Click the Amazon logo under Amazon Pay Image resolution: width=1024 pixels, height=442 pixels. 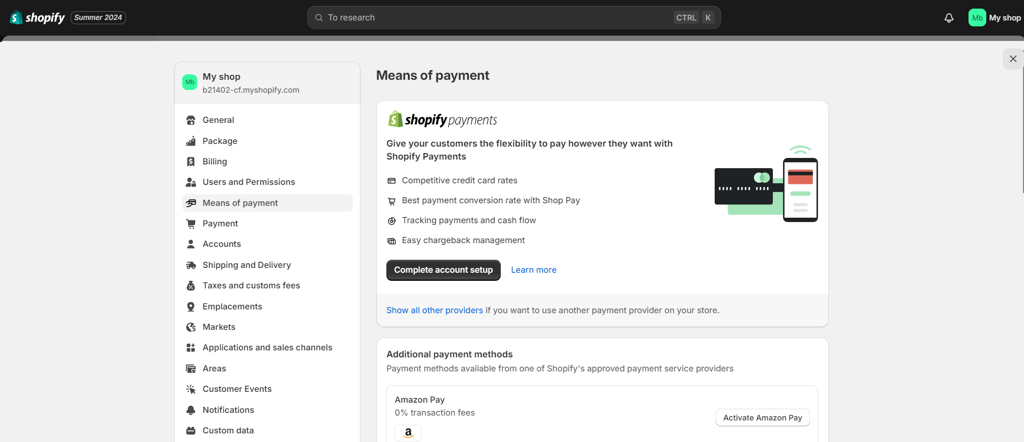click(x=408, y=433)
